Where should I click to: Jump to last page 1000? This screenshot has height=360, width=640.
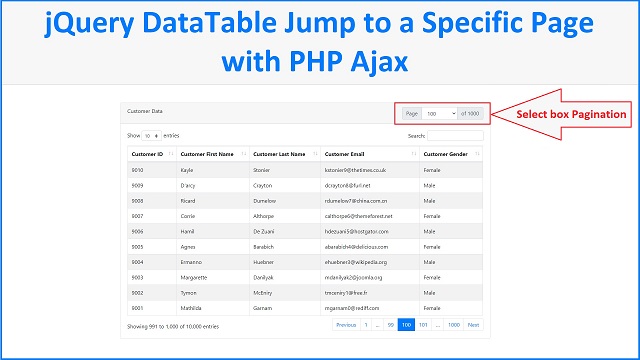(x=454, y=325)
